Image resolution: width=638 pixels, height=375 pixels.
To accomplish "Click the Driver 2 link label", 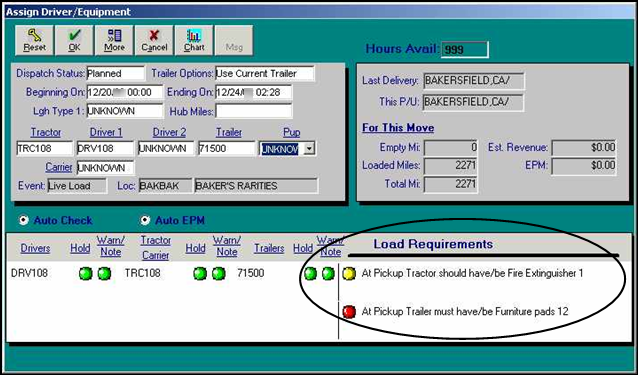I will click(x=169, y=132).
